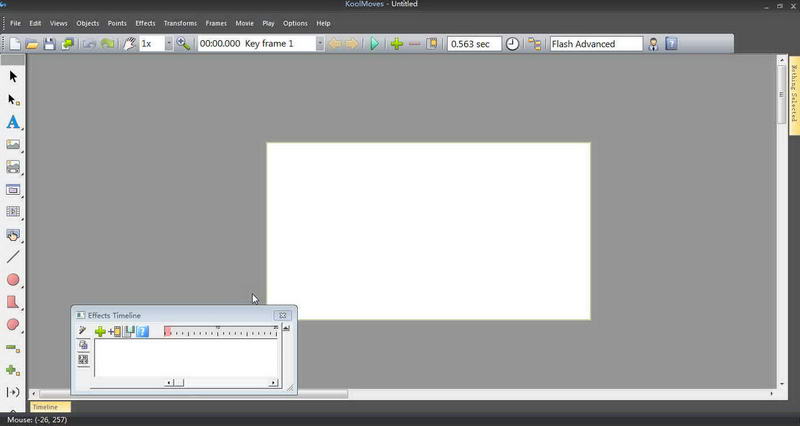800x426 pixels.
Task: Click the grayed Undo icon
Action: (x=89, y=44)
